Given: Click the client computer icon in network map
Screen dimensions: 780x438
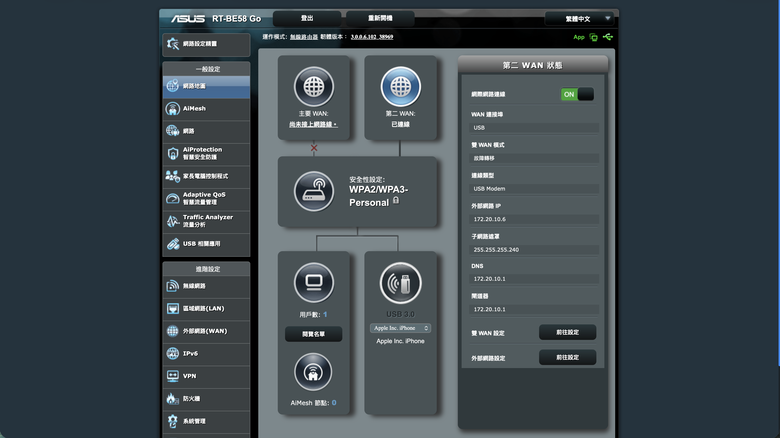Looking at the screenshot, I should tap(314, 283).
